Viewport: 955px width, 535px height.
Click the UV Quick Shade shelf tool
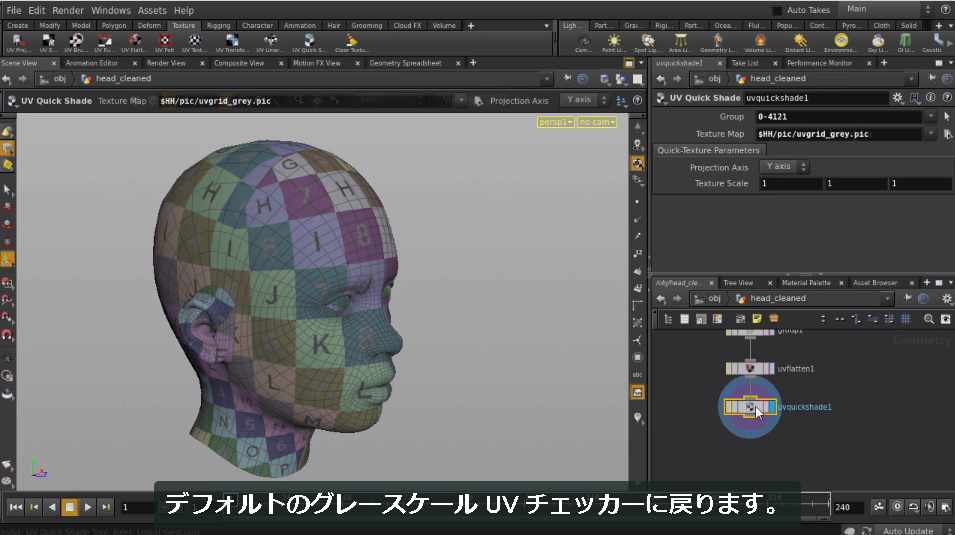coord(309,42)
